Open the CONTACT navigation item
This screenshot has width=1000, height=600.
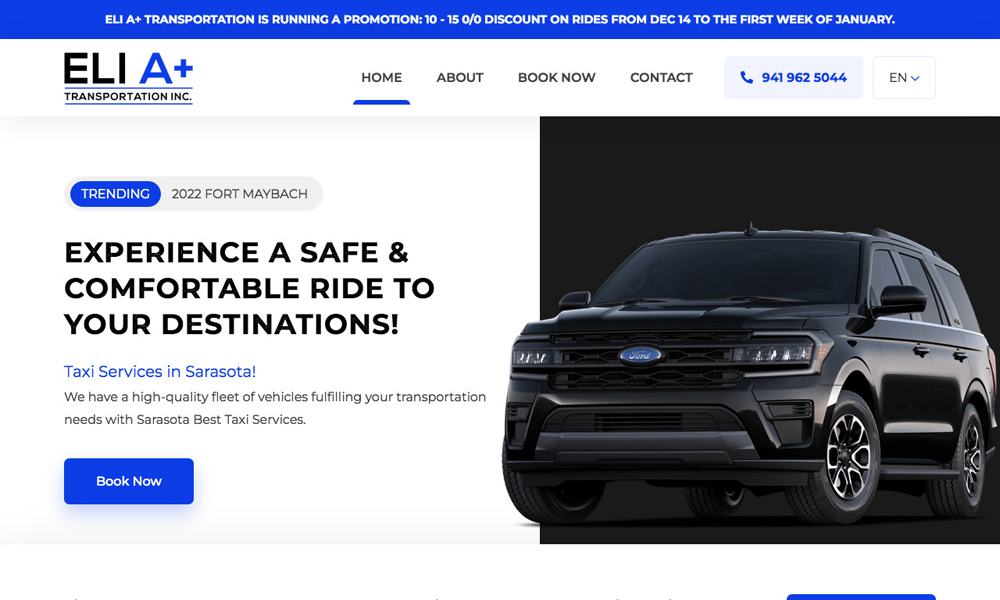click(x=661, y=78)
